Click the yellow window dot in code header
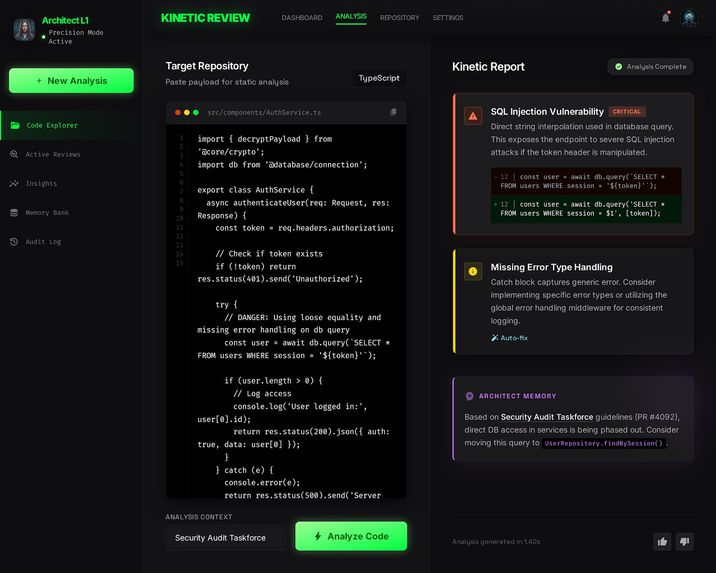The height and width of the screenshot is (573, 716). click(187, 112)
